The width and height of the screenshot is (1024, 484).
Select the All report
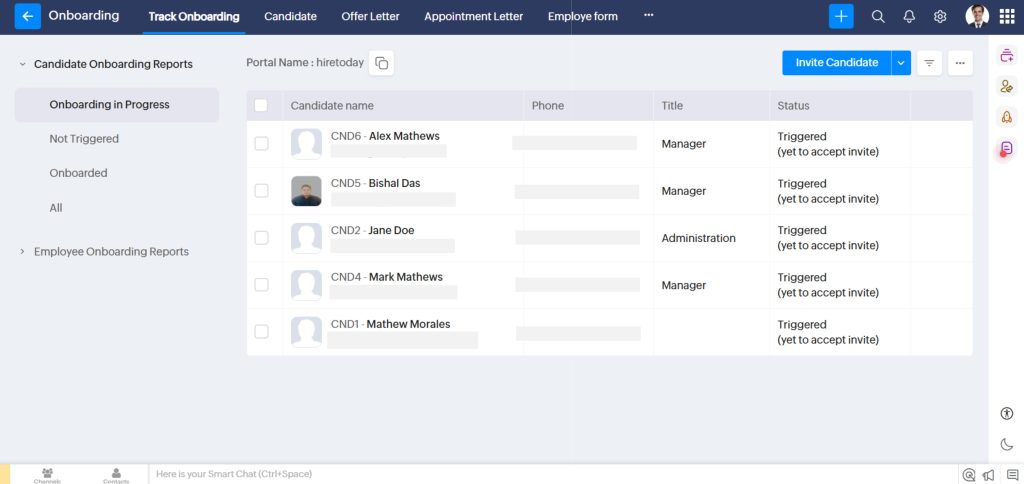[56, 208]
